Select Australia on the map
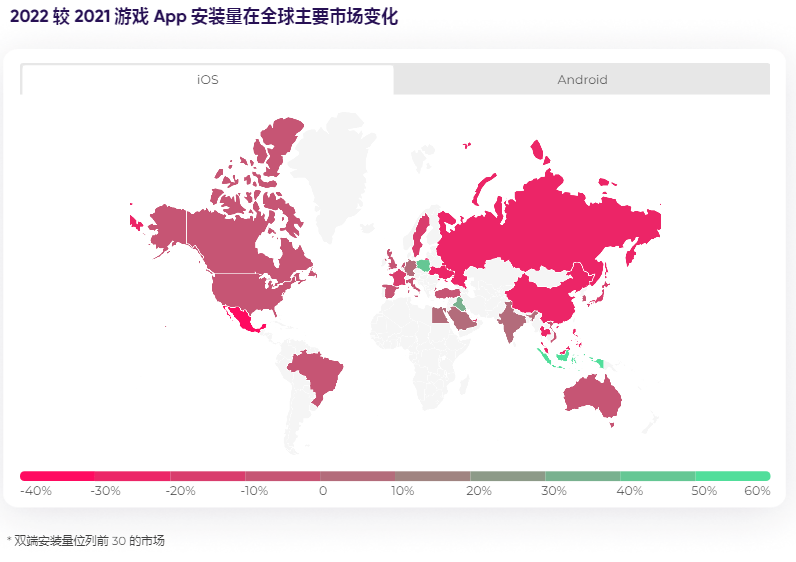The height and width of the screenshot is (562, 796). [591, 396]
